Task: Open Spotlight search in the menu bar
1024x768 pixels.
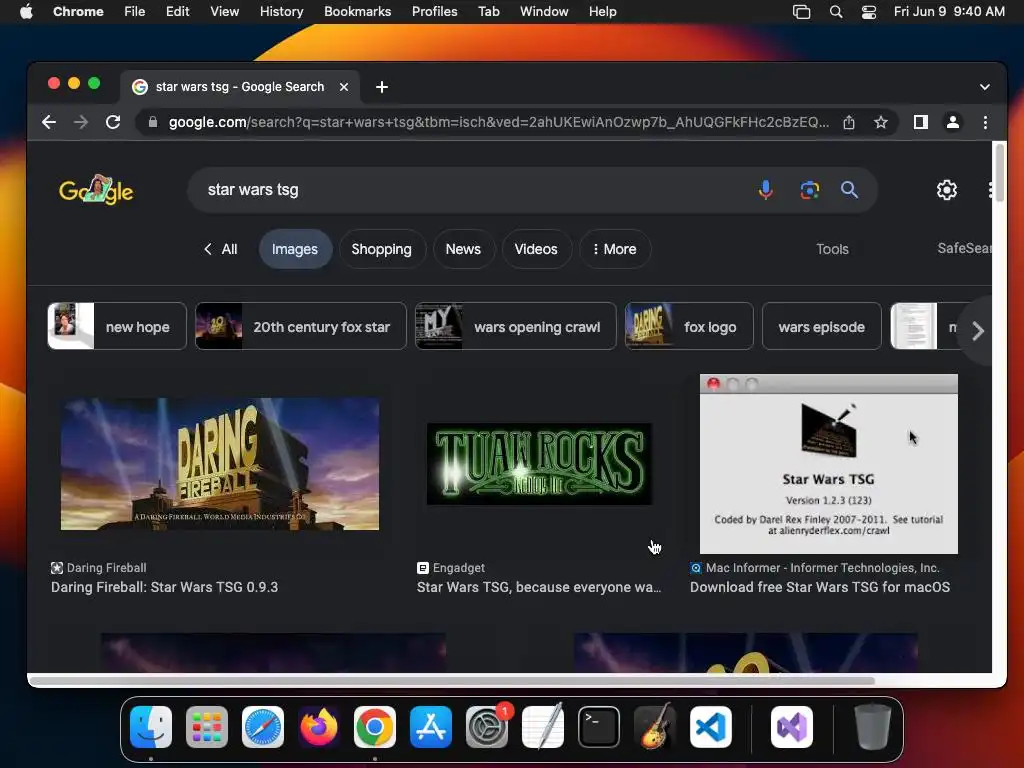Action: point(835,12)
